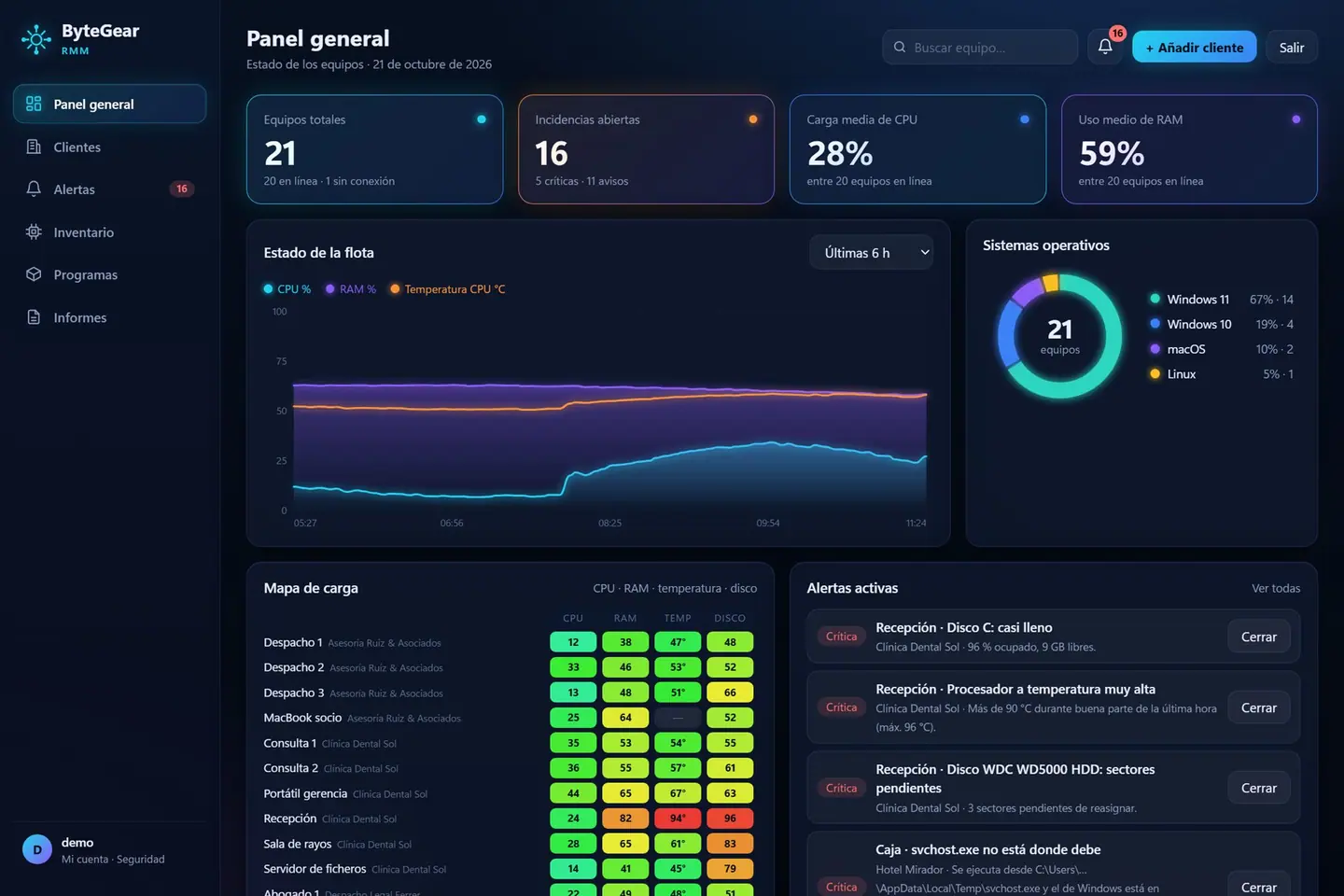Toggle the CPU % legend series

287,289
